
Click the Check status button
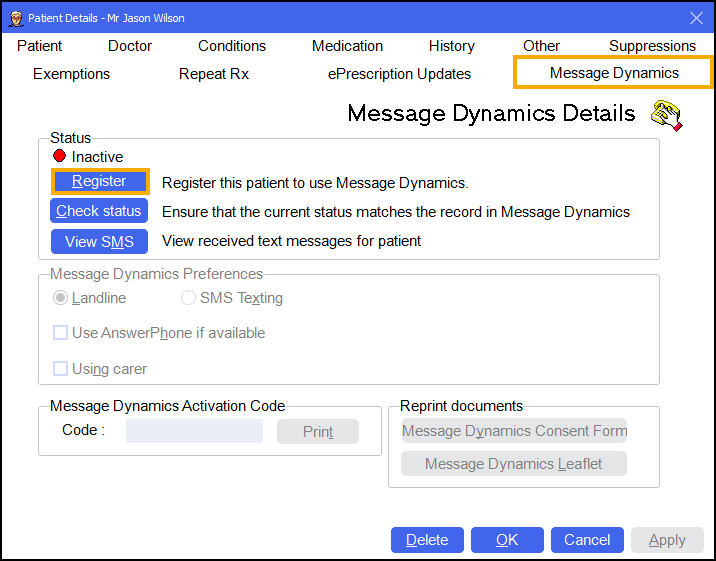coord(99,211)
